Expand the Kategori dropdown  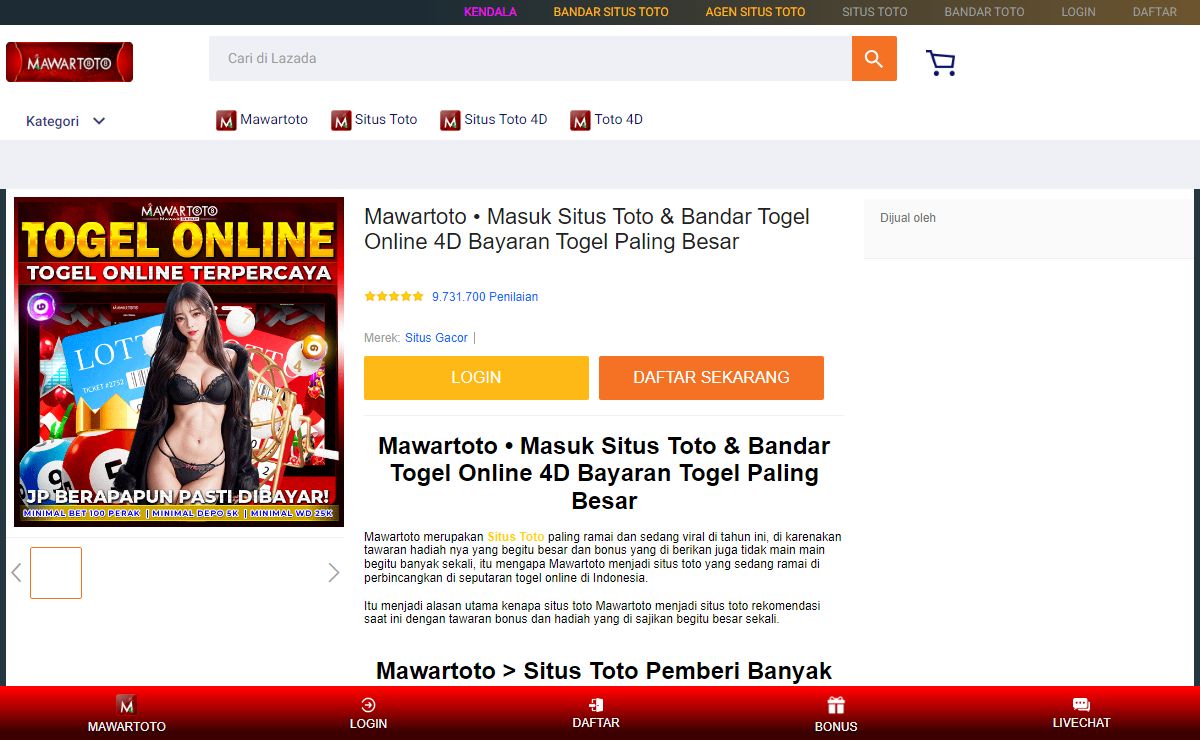pos(66,121)
